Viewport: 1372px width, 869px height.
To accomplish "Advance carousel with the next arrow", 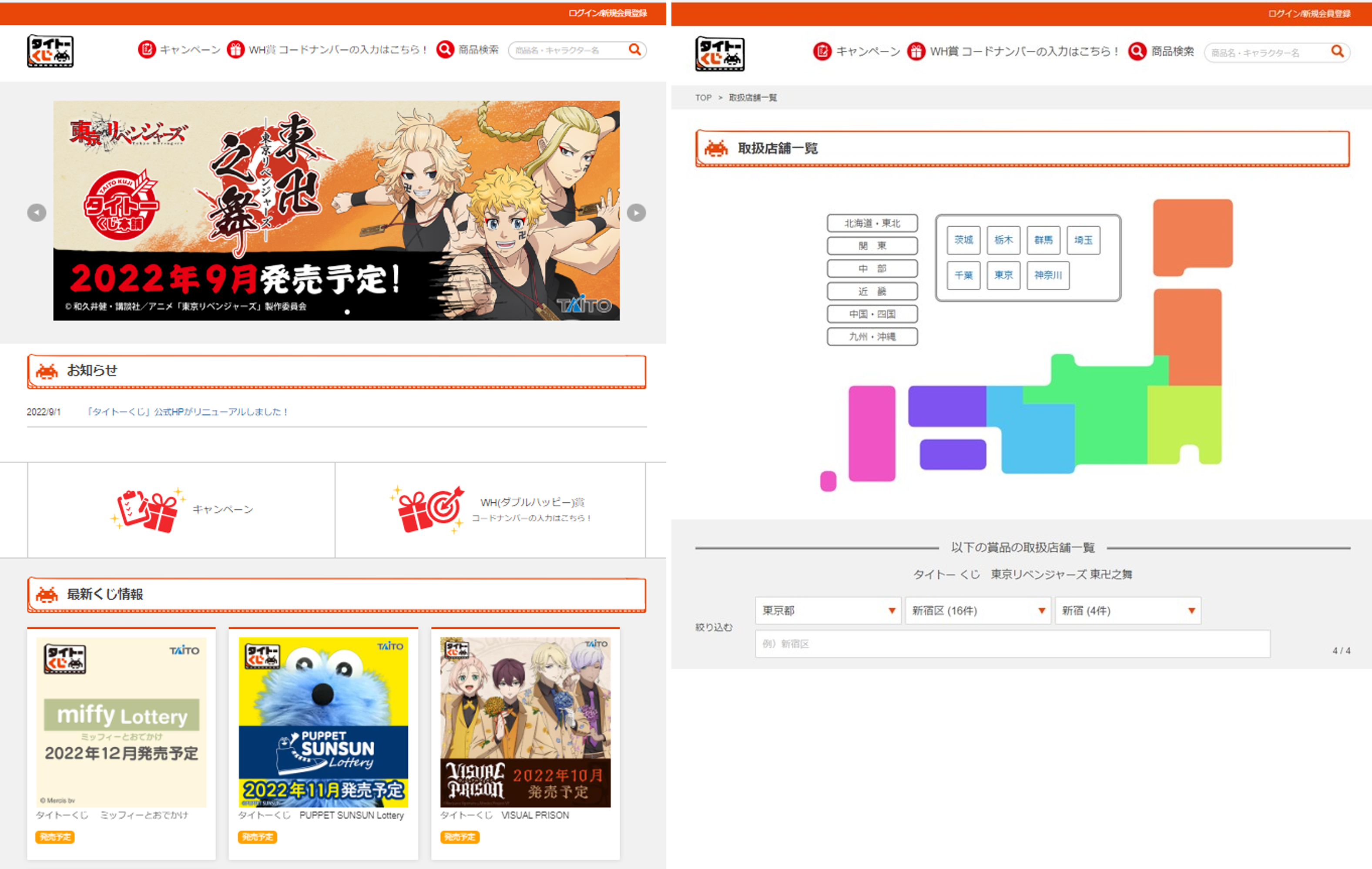I will coord(636,212).
